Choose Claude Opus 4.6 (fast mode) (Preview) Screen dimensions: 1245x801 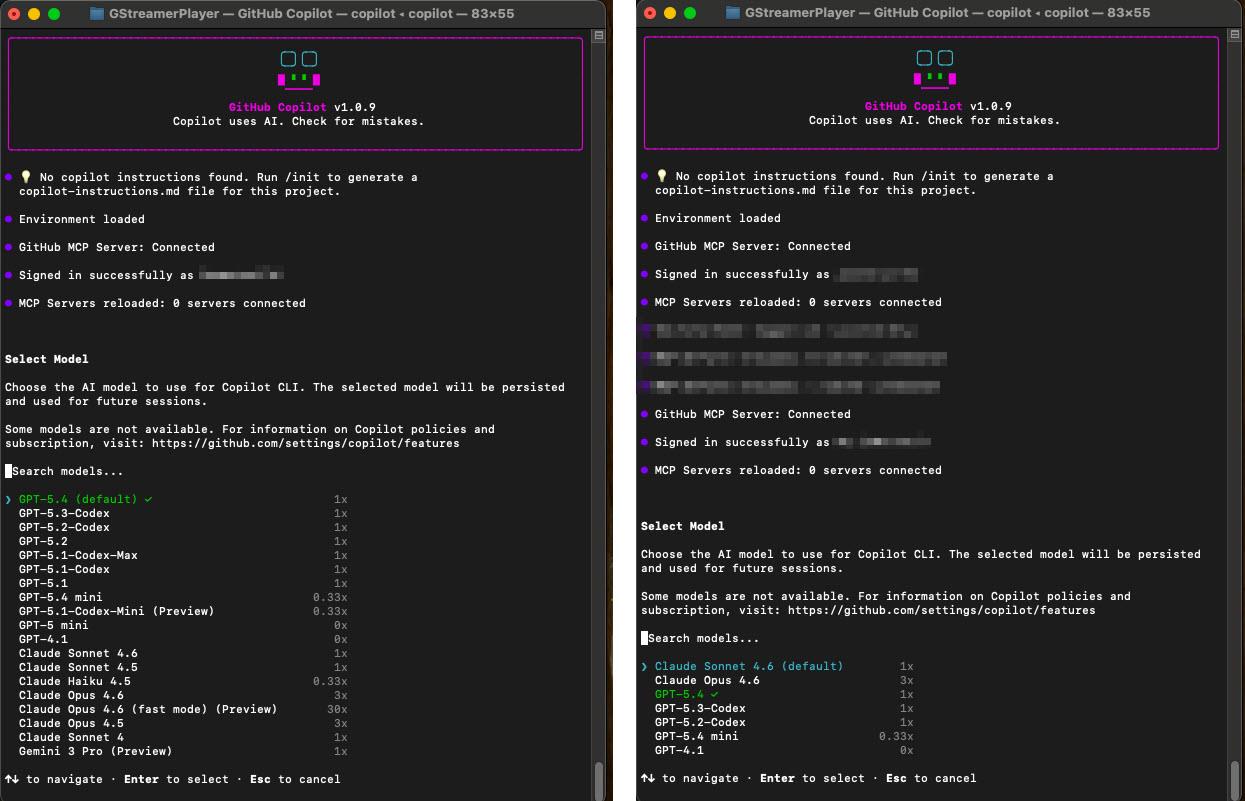(147, 709)
